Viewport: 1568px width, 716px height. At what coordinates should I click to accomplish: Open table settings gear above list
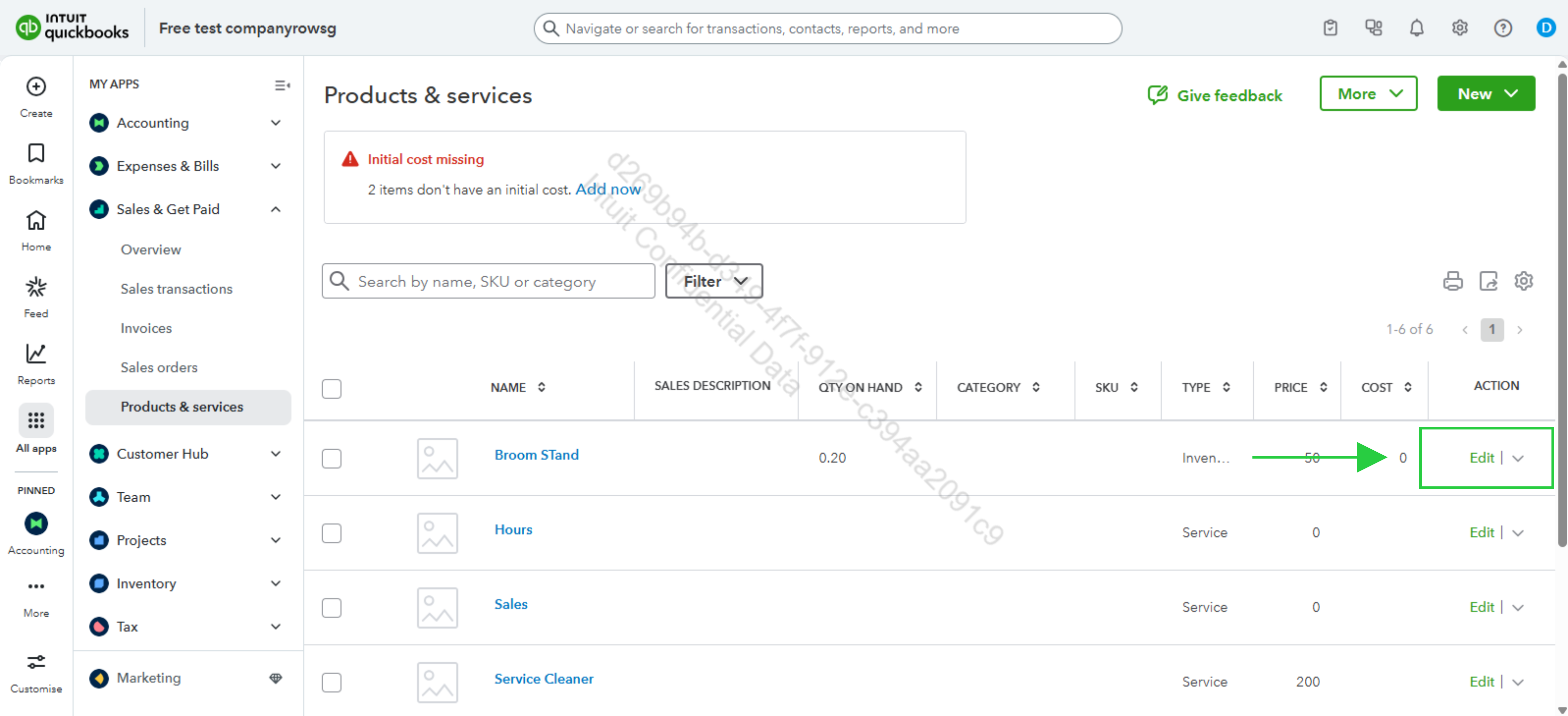(x=1523, y=281)
